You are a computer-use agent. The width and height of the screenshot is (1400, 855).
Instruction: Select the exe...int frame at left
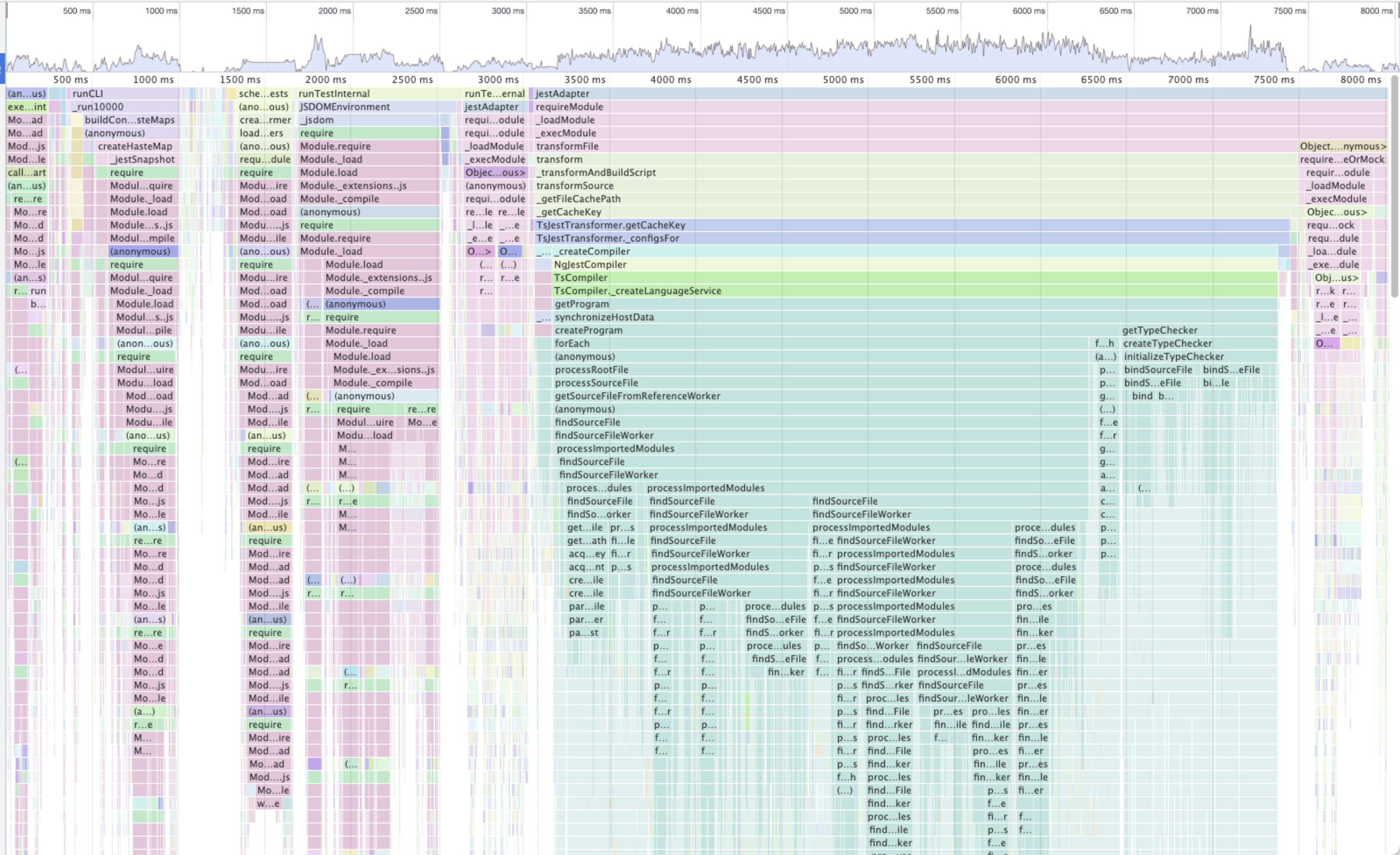click(27, 107)
